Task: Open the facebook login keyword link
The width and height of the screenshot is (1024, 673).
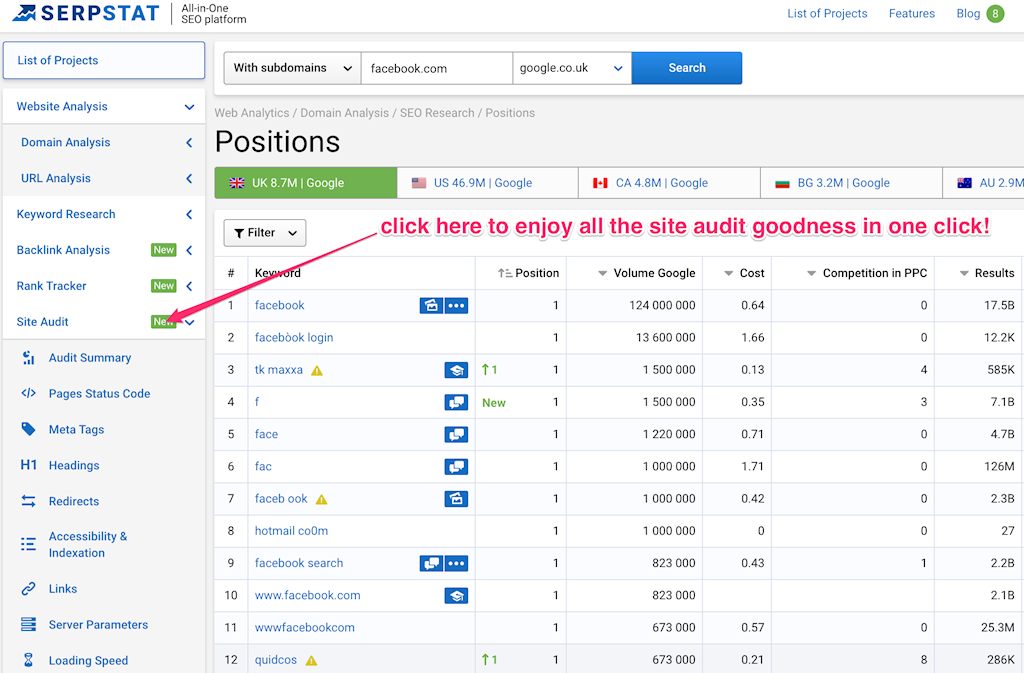Action: [294, 337]
